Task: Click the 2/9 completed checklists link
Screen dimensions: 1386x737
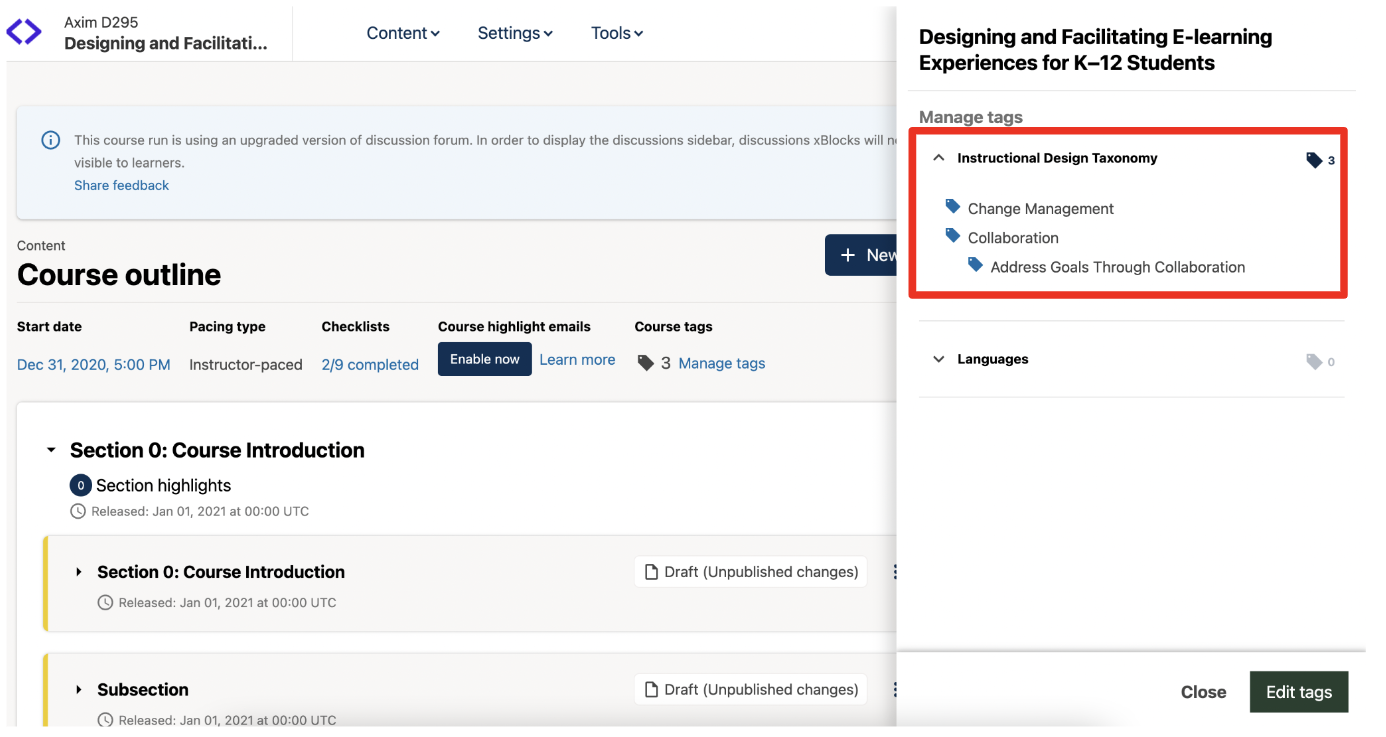Action: [370, 365]
